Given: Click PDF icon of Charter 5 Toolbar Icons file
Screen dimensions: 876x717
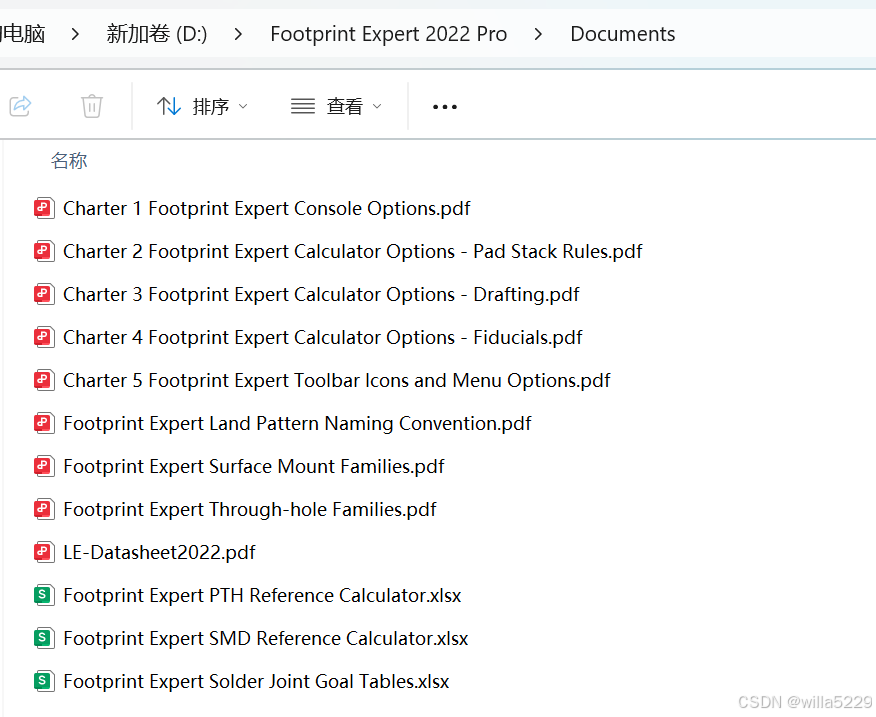Looking at the screenshot, I should click(x=44, y=381).
